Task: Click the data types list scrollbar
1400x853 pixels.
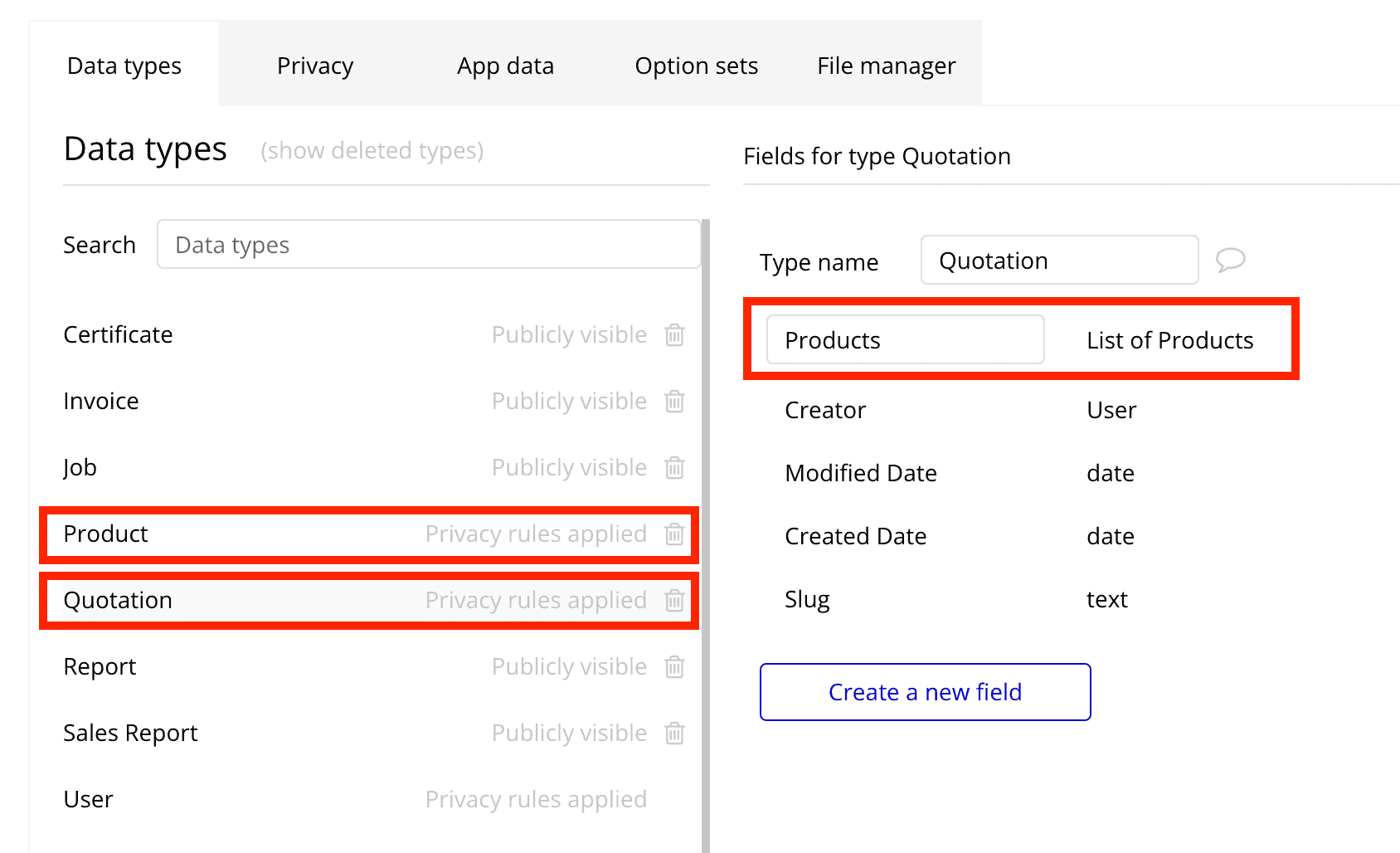Action: (x=706, y=531)
